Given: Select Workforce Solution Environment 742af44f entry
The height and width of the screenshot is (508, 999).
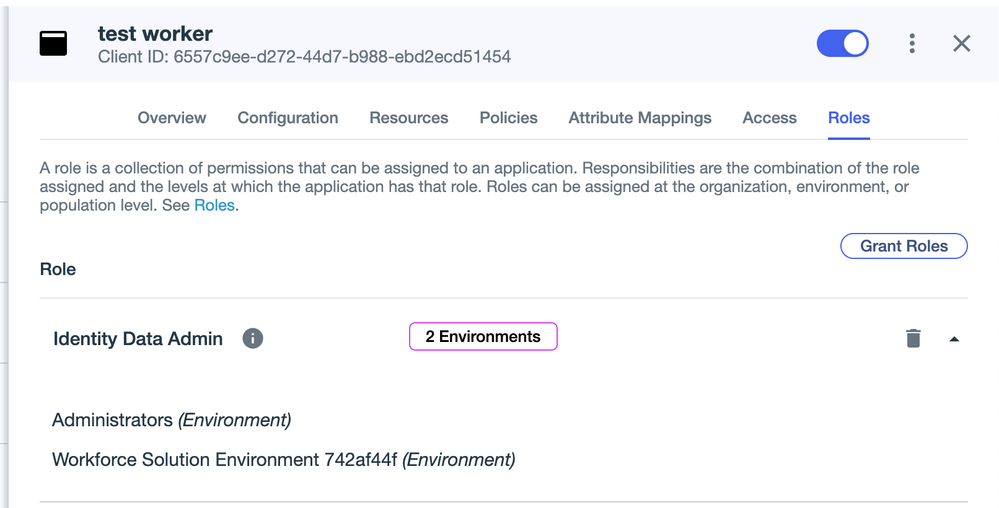Looking at the screenshot, I should point(283,460).
